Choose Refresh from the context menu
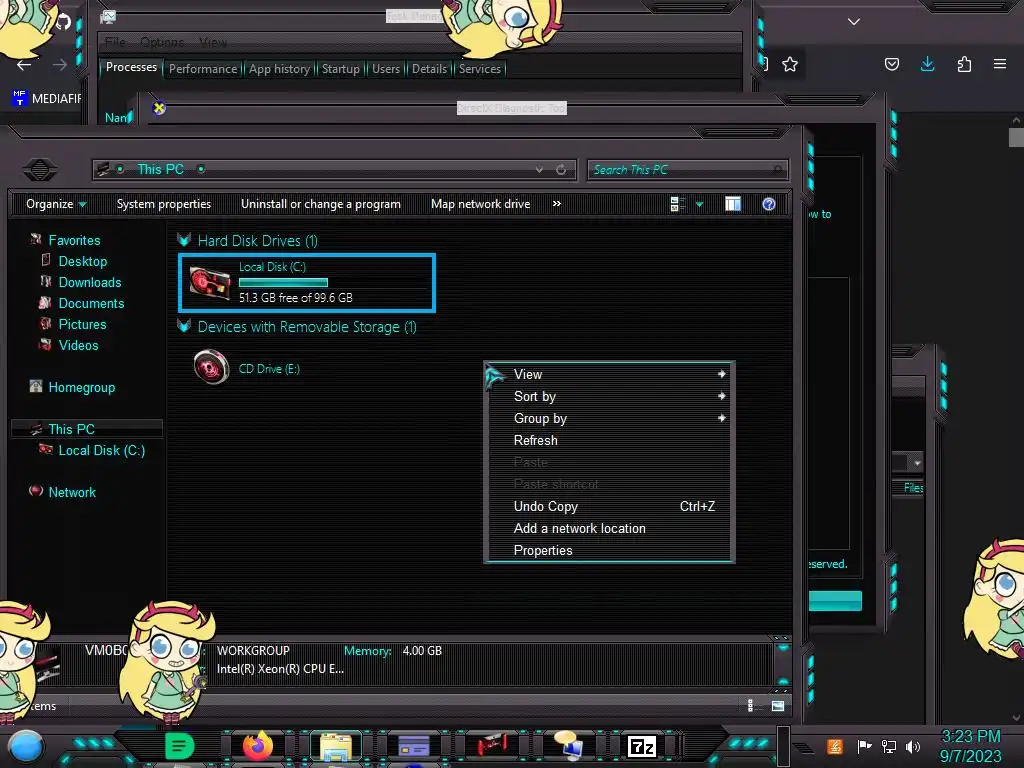The height and width of the screenshot is (768, 1024). (x=609, y=440)
